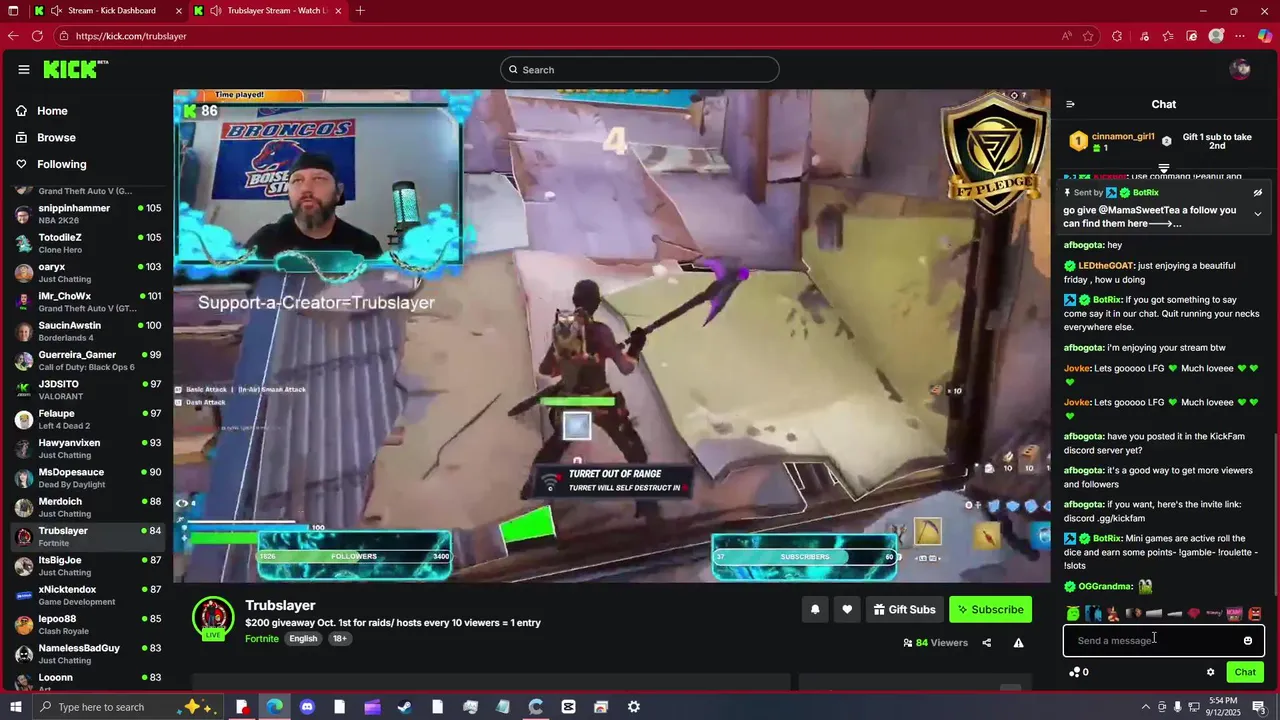
Task: Open iMr_ChoWx channel
Action: point(88,302)
